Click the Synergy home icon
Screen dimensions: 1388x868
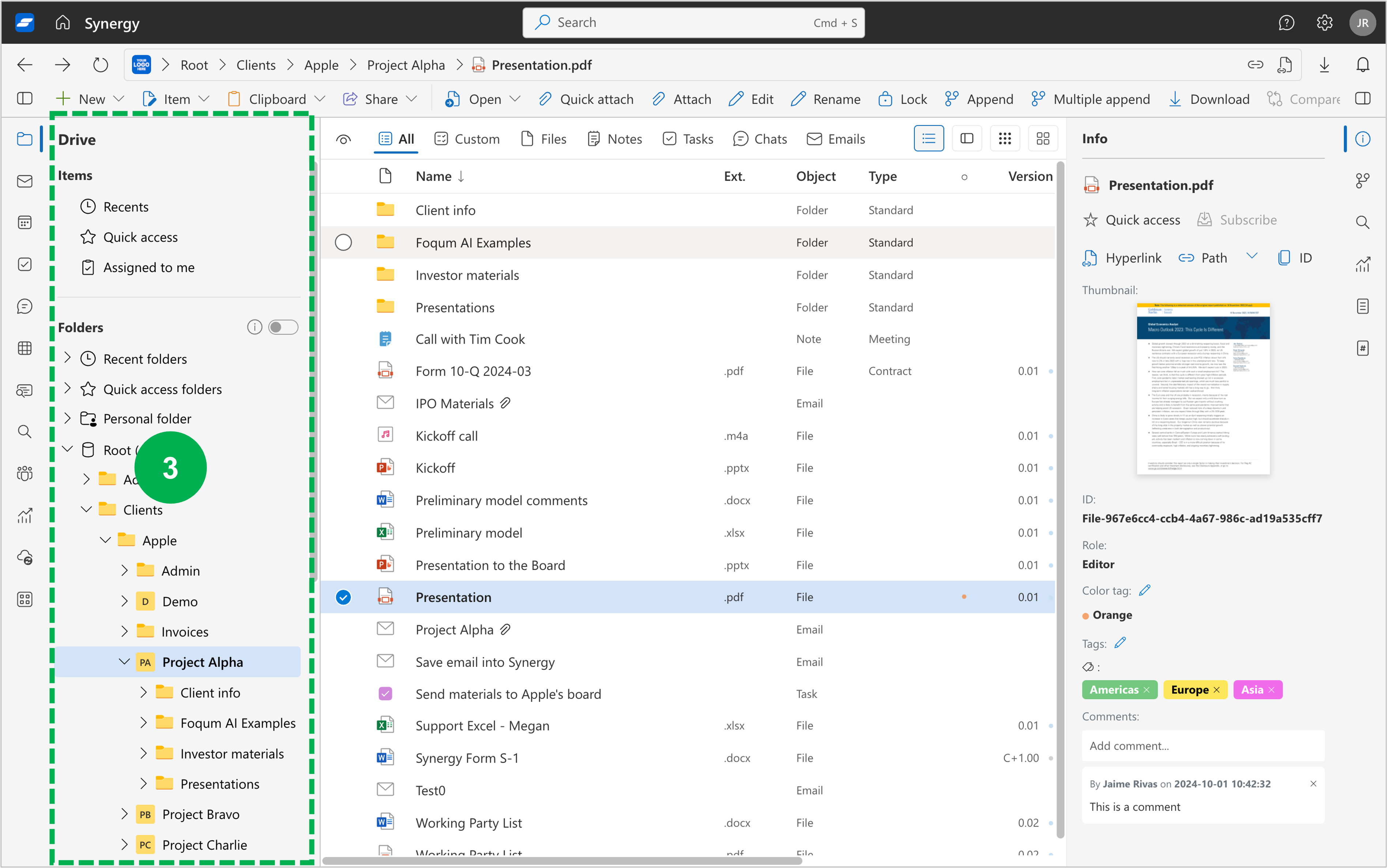coord(63,22)
